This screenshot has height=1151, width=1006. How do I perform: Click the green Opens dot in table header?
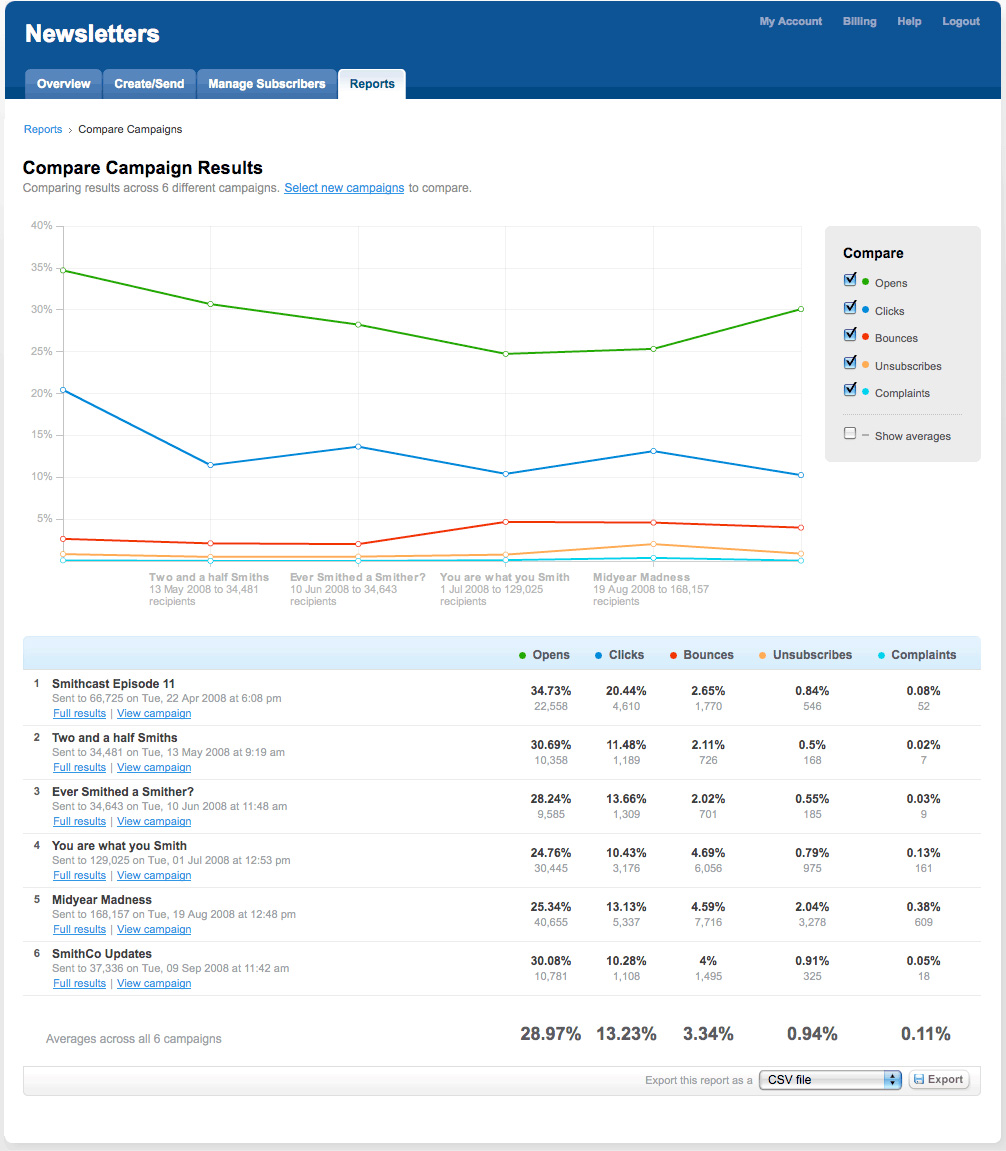[x=522, y=656]
